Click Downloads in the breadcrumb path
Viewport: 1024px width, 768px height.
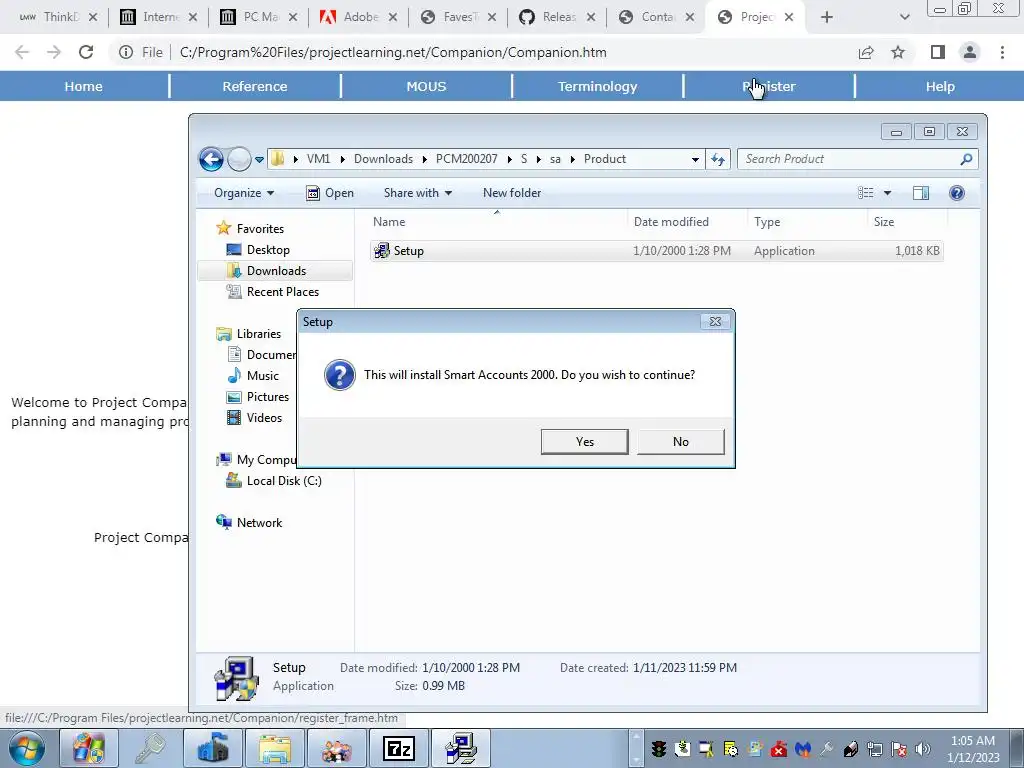pyautogui.click(x=383, y=159)
